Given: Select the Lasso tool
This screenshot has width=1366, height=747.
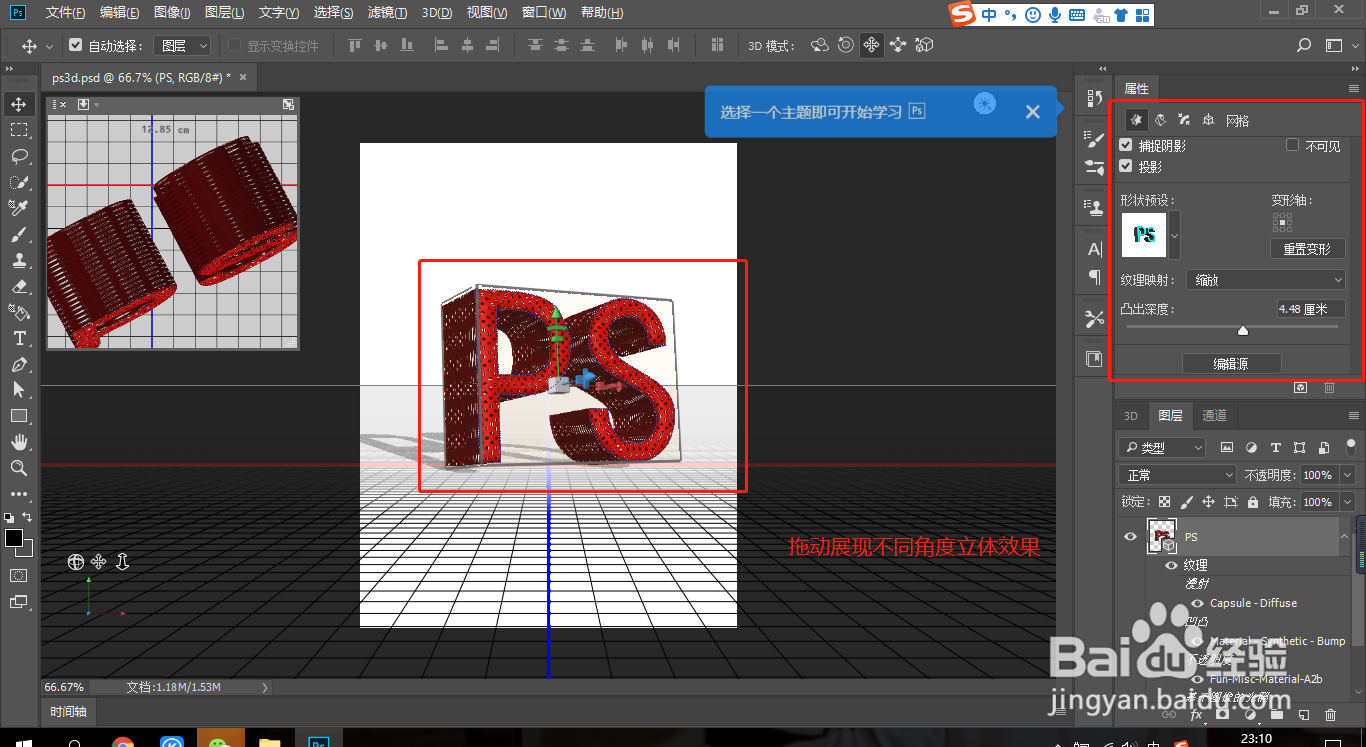Looking at the screenshot, I should [x=19, y=156].
